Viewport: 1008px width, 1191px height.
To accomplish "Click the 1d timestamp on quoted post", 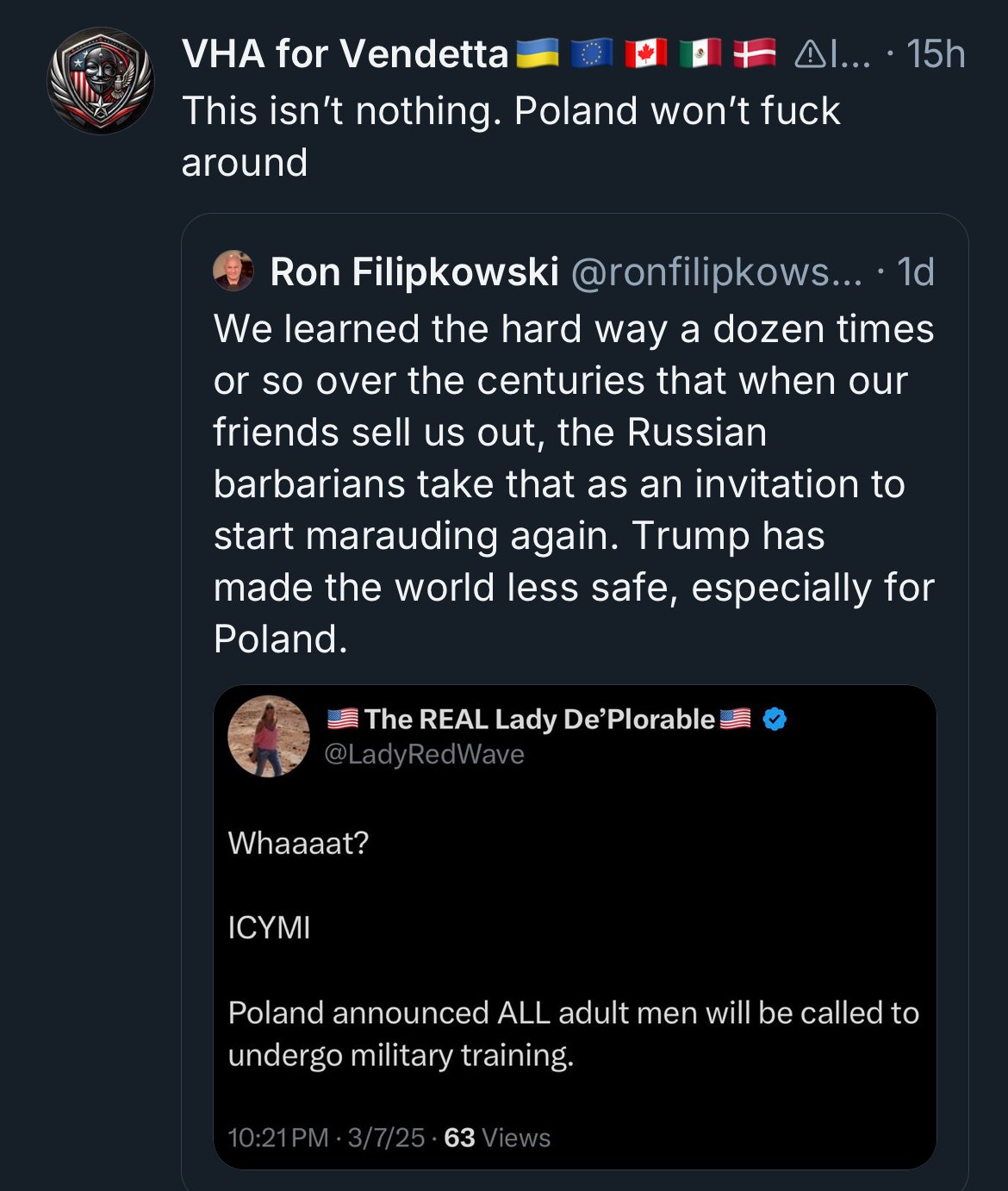I will point(915,272).
